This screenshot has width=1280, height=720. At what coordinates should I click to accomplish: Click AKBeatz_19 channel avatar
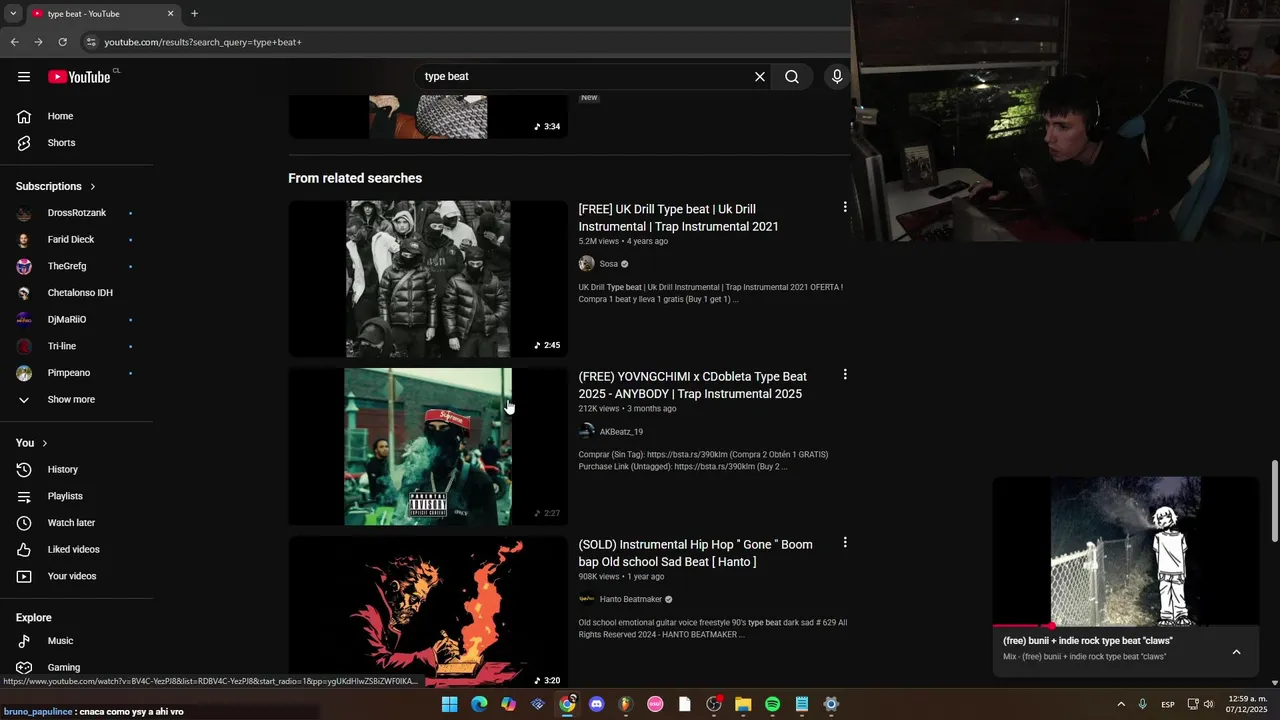pyautogui.click(x=586, y=432)
